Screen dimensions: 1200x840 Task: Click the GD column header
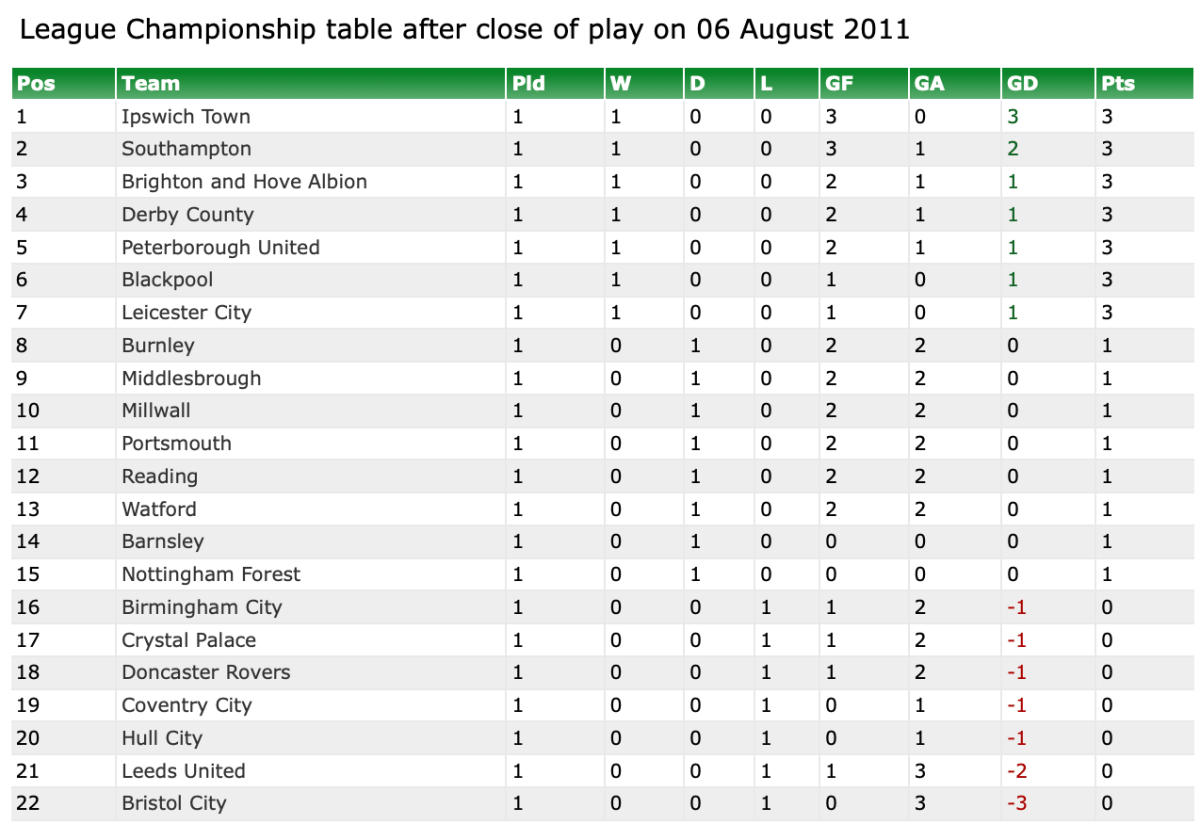[x=1023, y=83]
